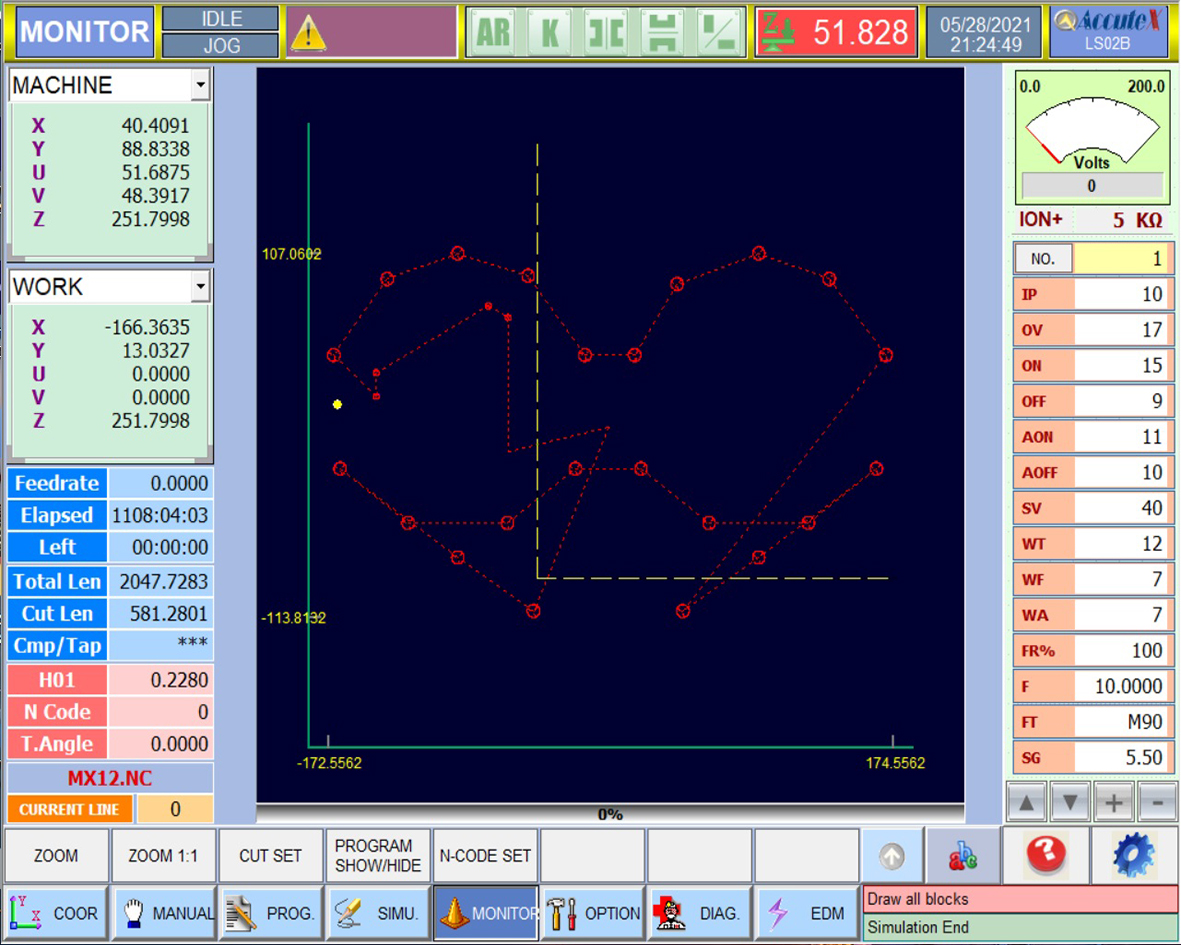Switch to the SIMU. tab
The height and width of the screenshot is (945, 1181).
click(377, 913)
